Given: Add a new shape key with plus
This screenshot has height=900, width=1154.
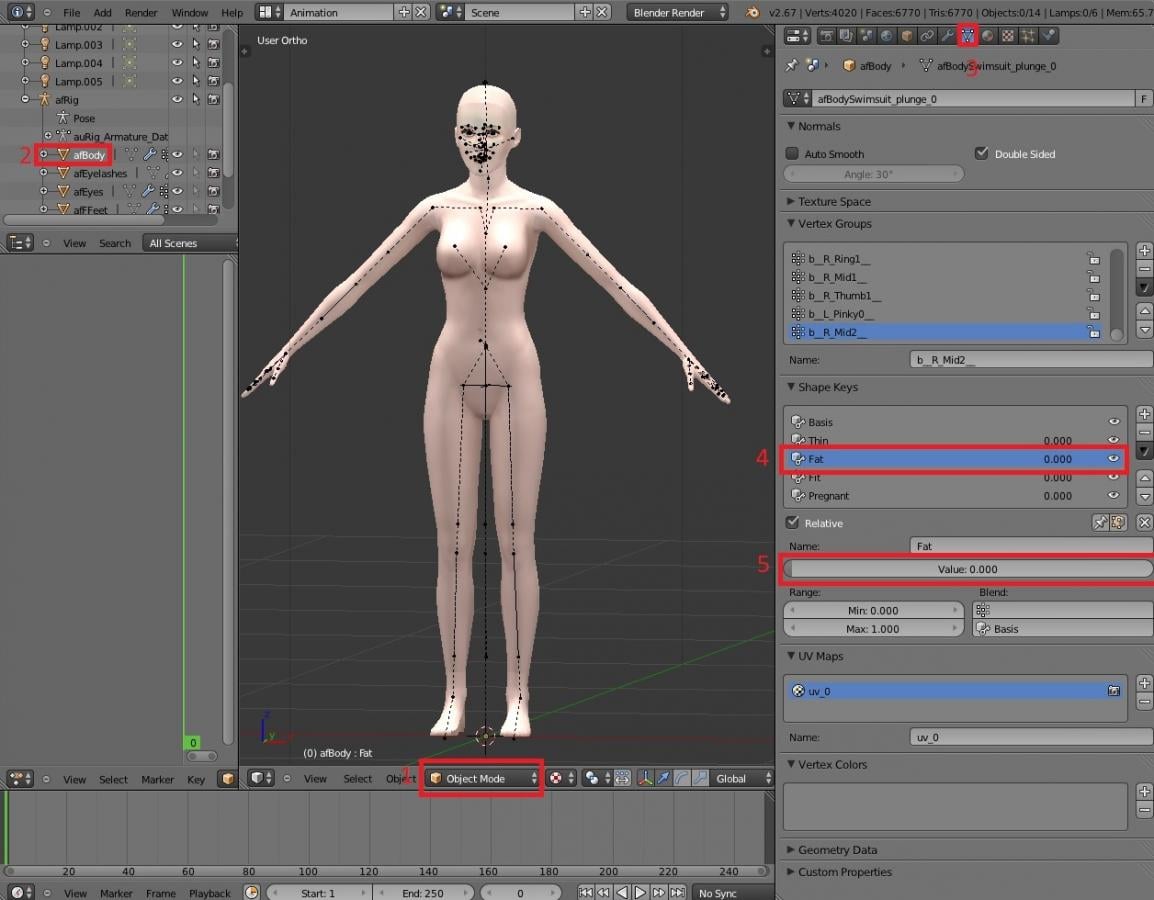Looking at the screenshot, I should [1144, 414].
